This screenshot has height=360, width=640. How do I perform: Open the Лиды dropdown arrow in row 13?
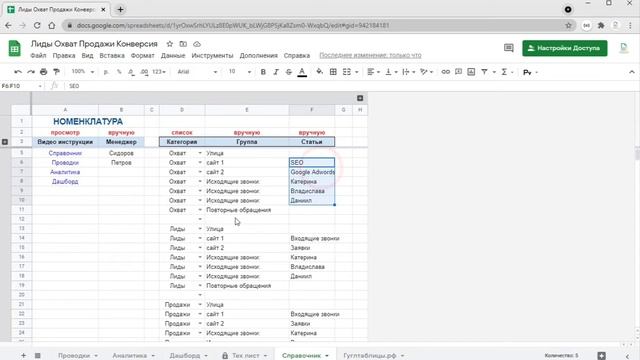[x=200, y=229]
